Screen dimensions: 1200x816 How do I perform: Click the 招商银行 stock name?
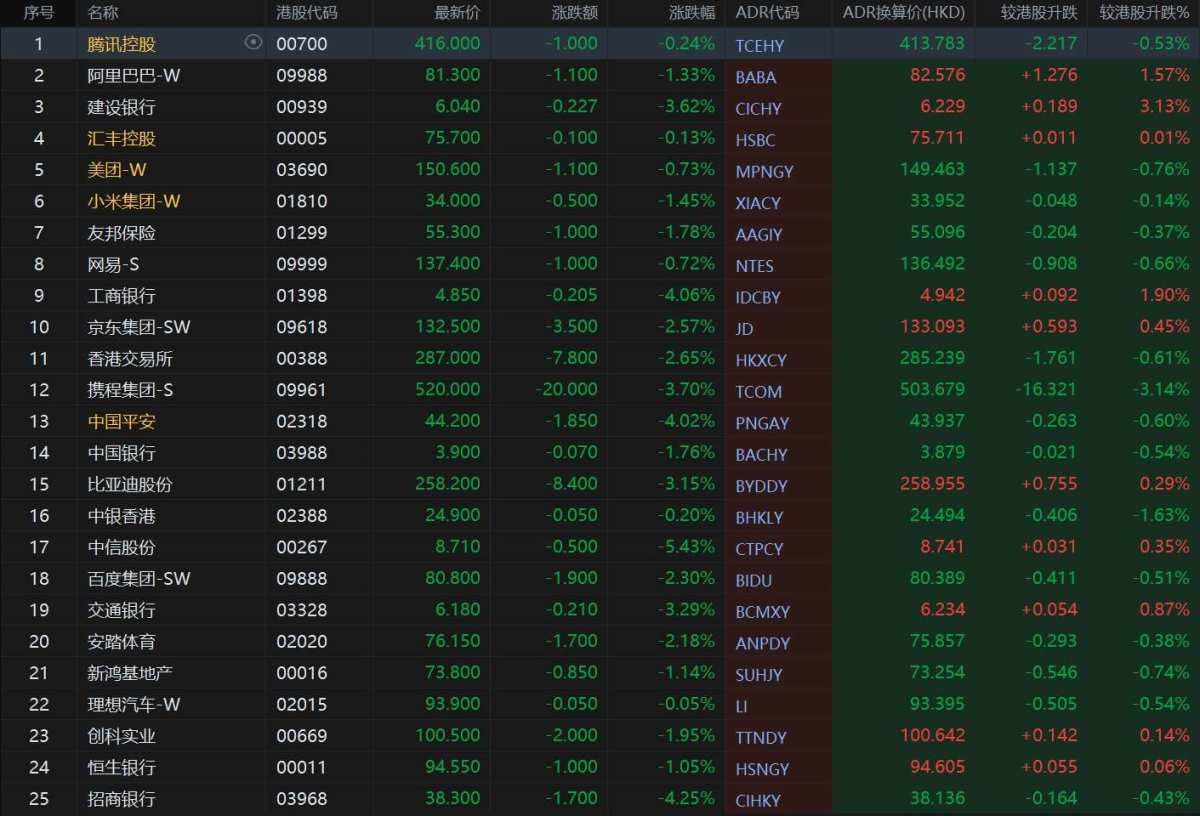(121, 799)
